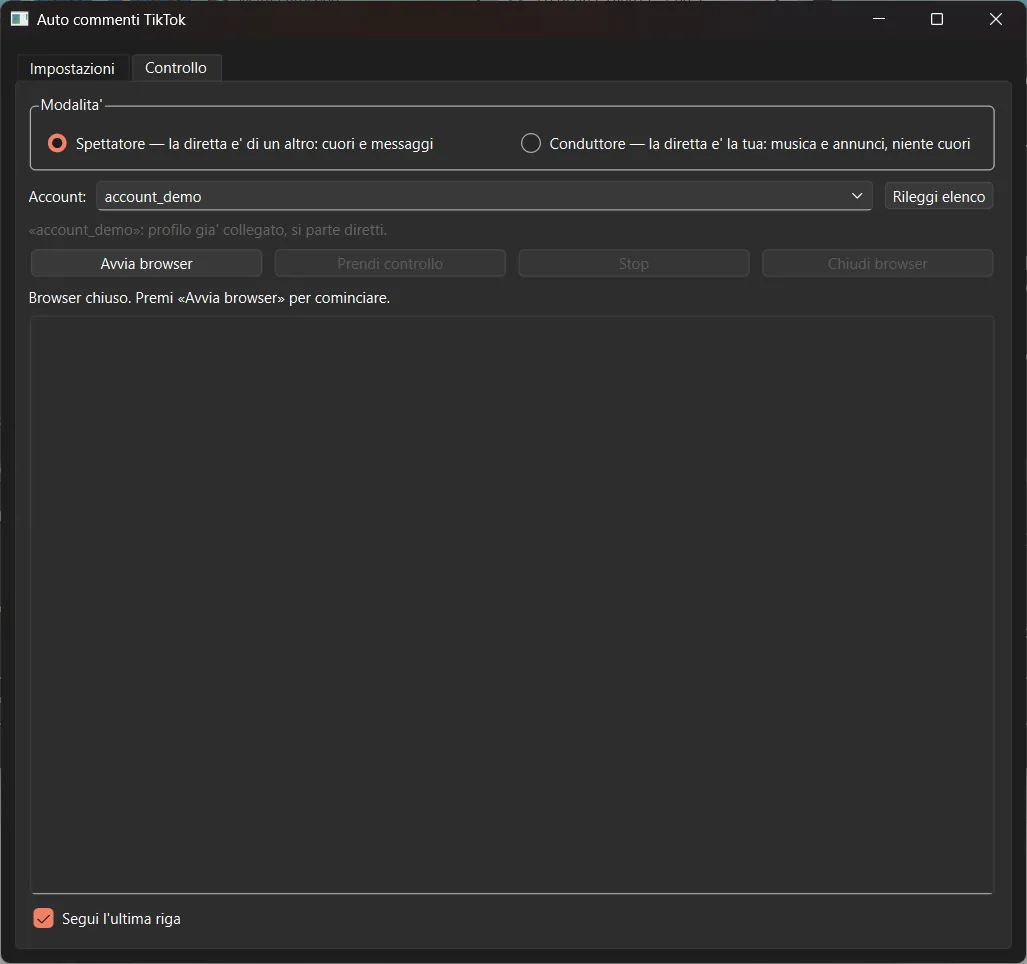1027x964 pixels.
Task: Click the app icon in the title bar
Action: (20, 19)
